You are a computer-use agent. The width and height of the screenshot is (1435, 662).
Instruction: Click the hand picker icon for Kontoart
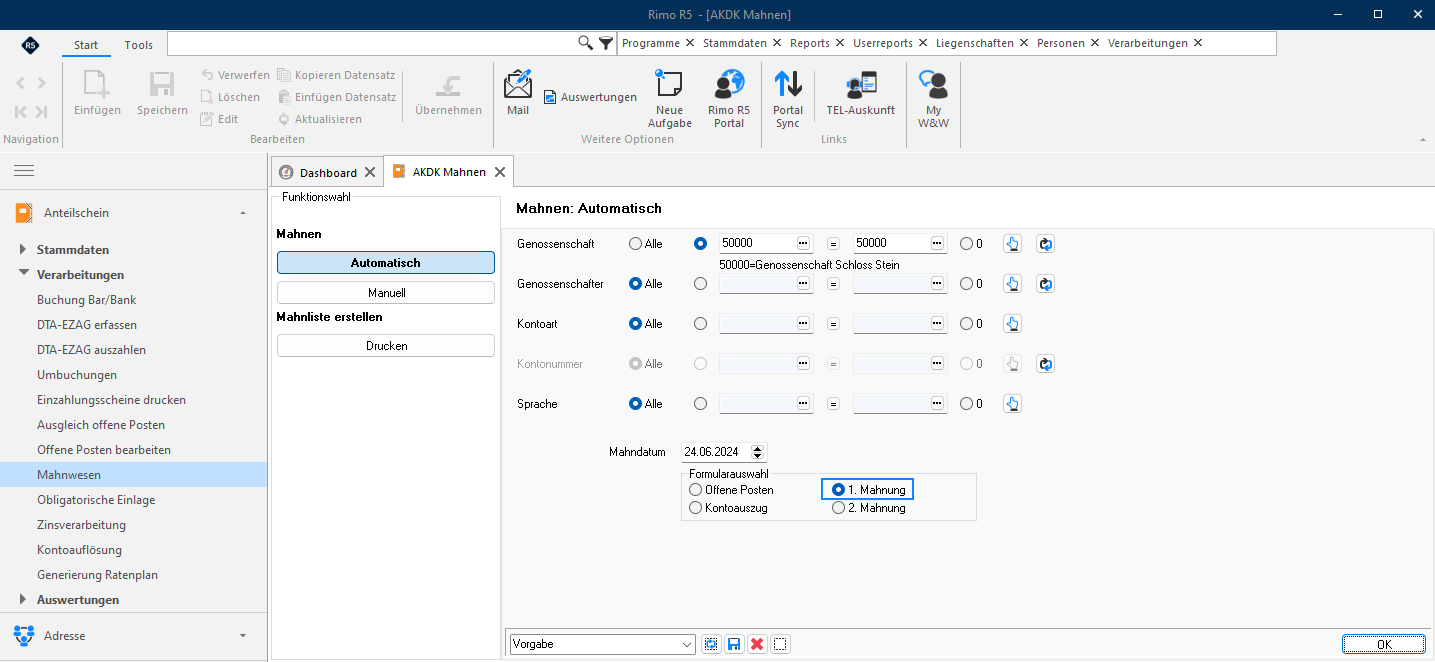coord(1012,324)
